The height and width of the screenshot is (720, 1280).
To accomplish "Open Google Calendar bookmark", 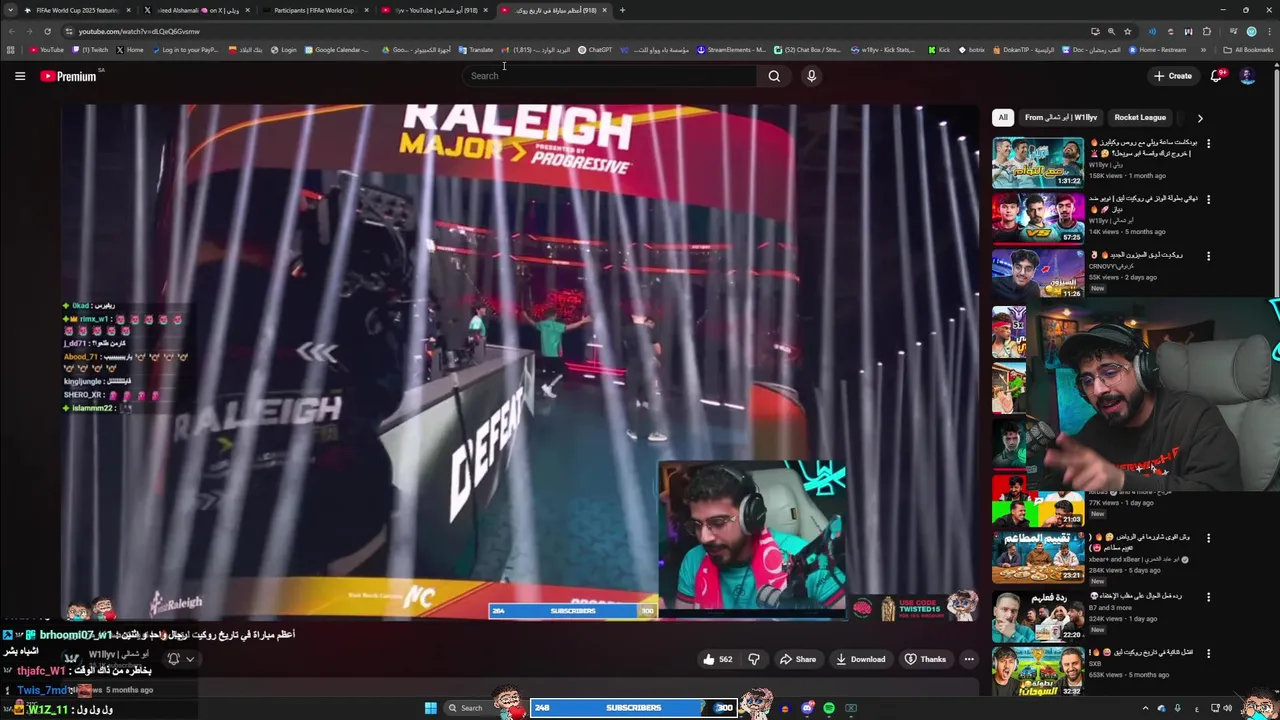I will (338, 50).
